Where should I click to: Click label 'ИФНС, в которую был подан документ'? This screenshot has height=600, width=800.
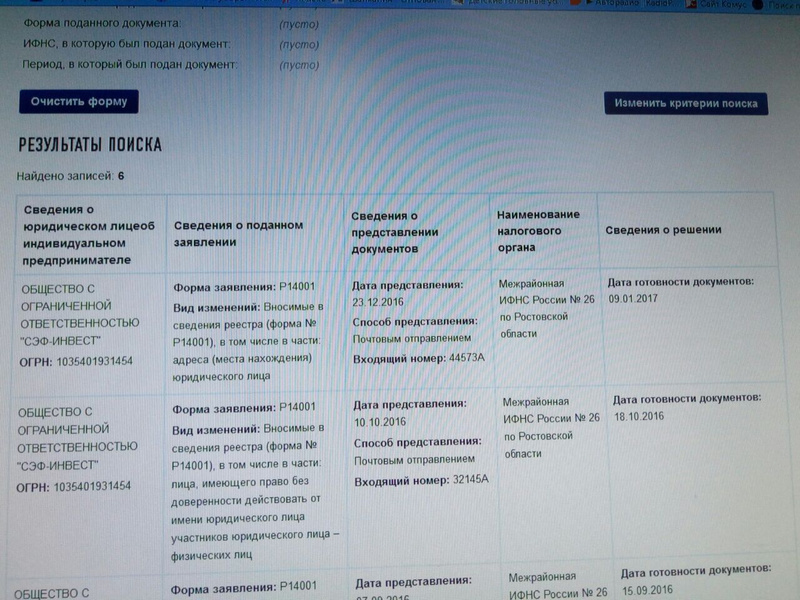127,44
